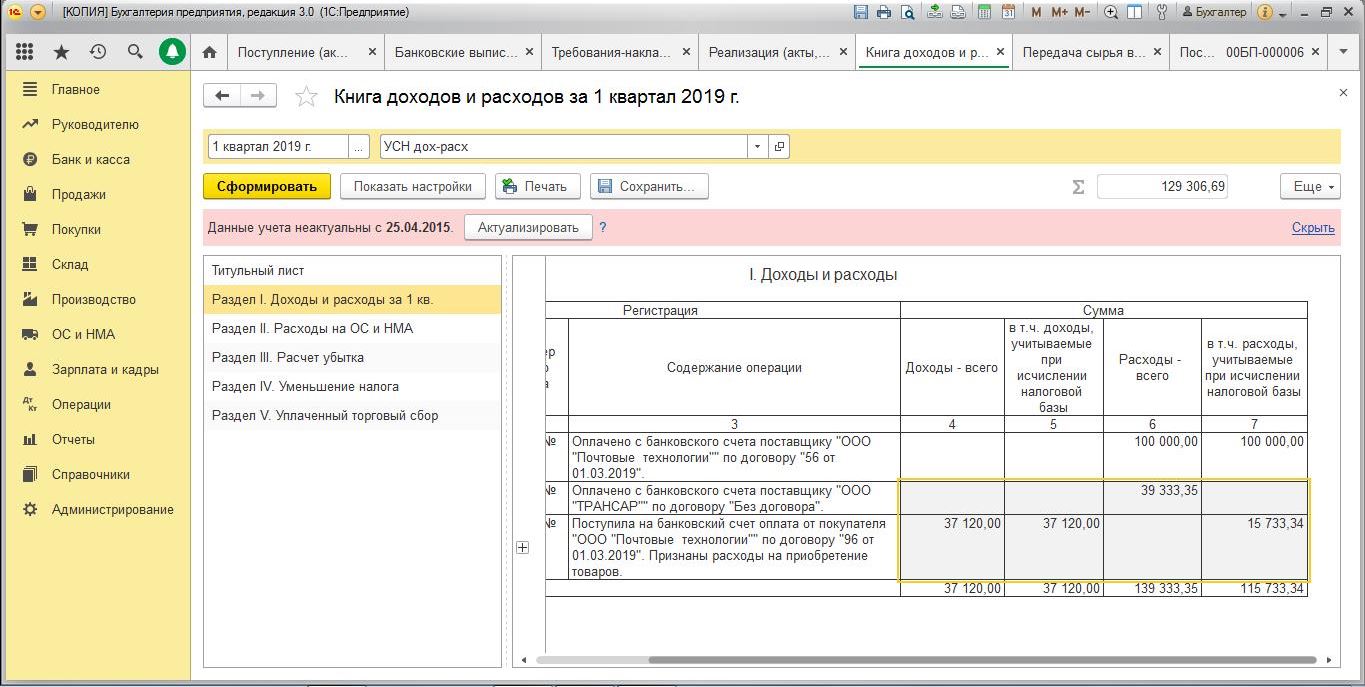Add this report to favorites star
The image size is (1365, 687).
(x=306, y=97)
